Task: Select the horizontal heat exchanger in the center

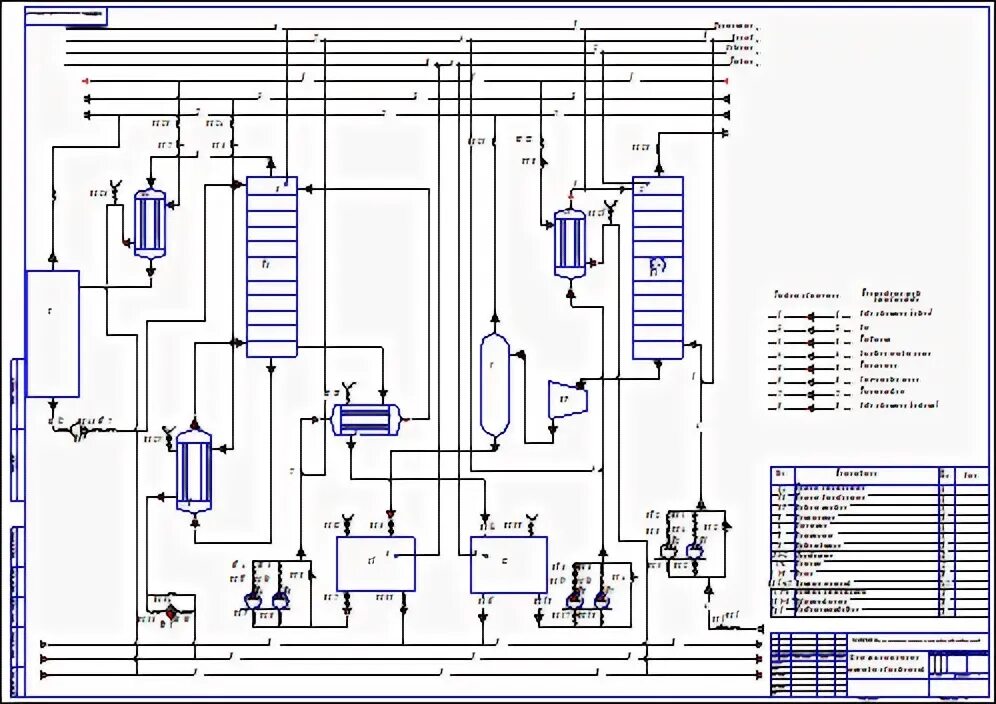Action: (x=366, y=420)
